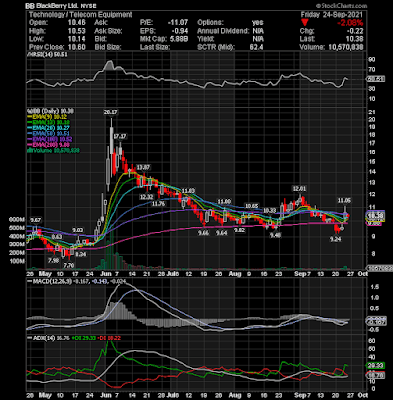Click the green EMA(12) legend line marker

(30, 122)
